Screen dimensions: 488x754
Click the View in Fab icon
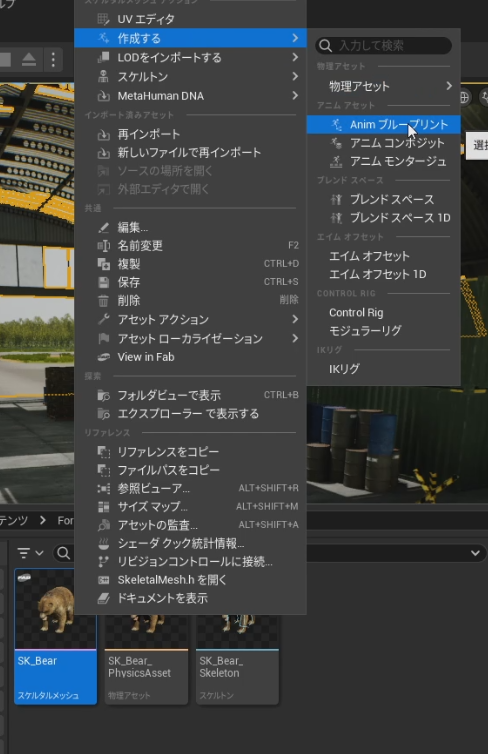(103, 357)
